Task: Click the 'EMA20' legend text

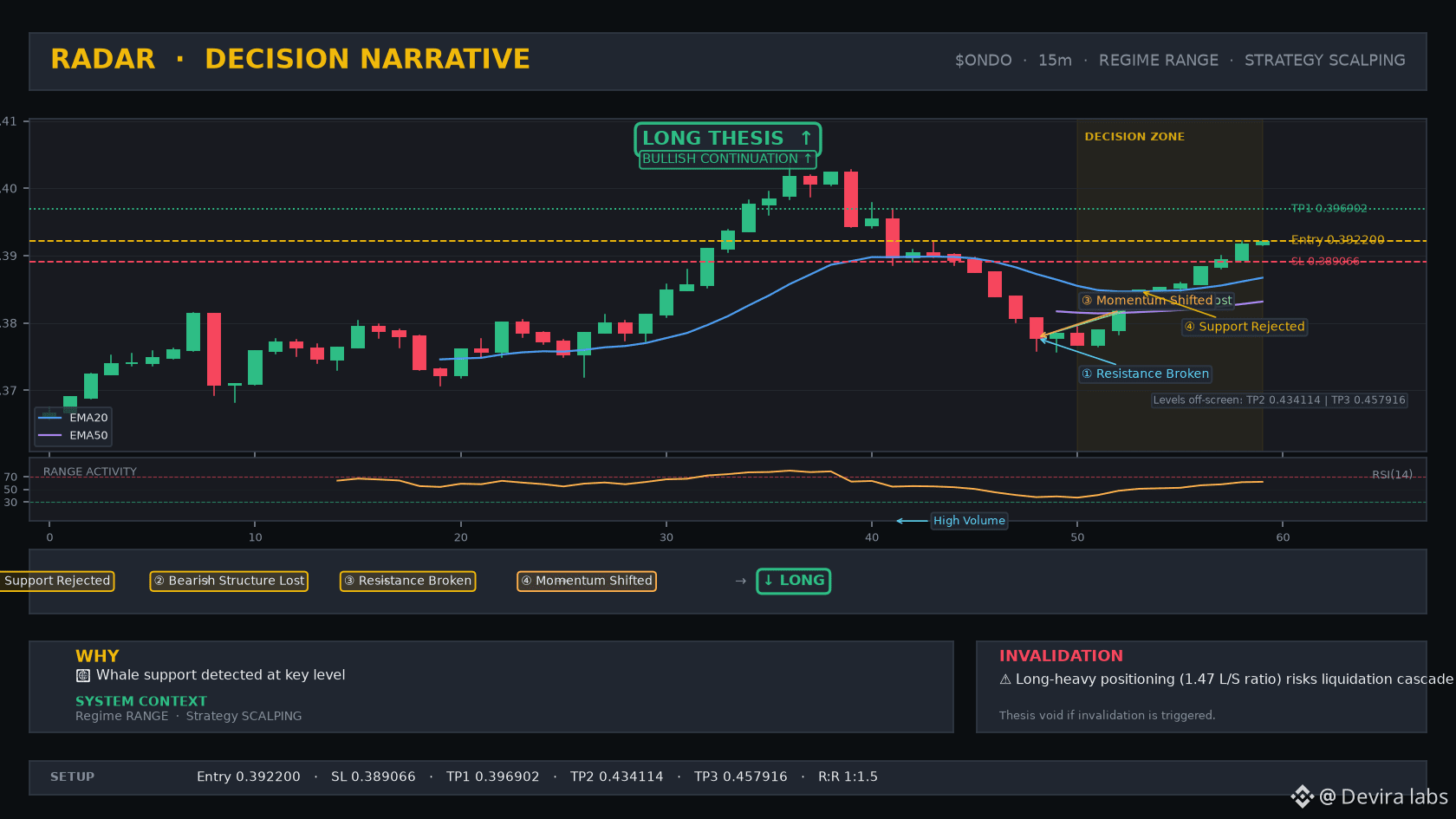Action: pyautogui.click(x=88, y=418)
